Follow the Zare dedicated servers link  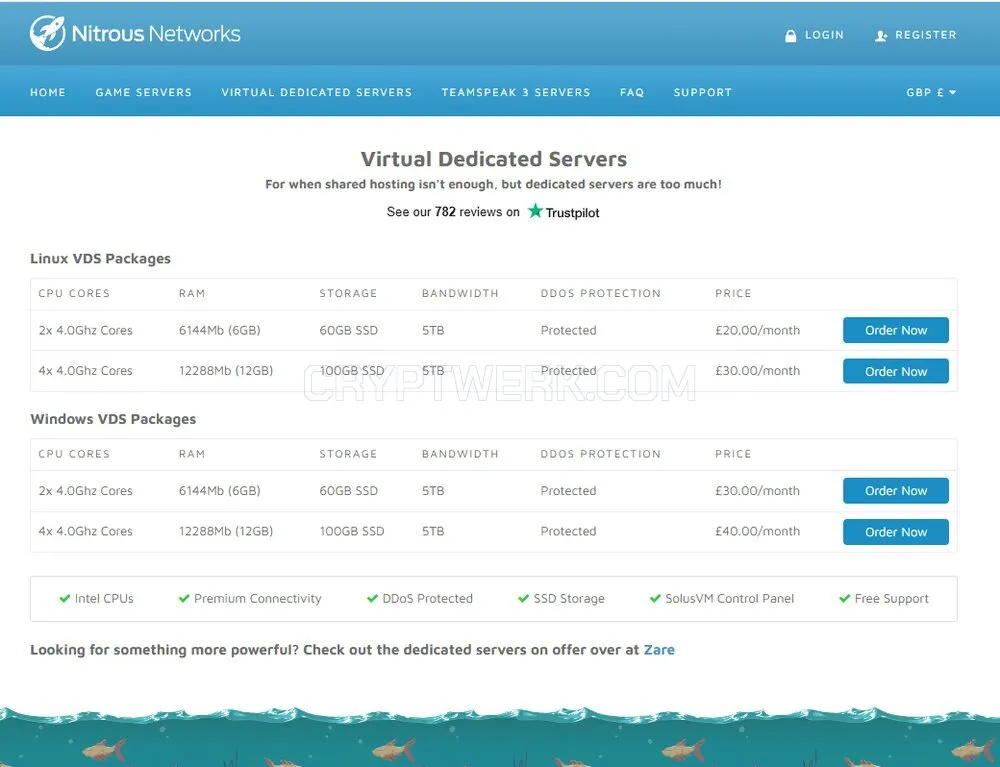pos(659,650)
